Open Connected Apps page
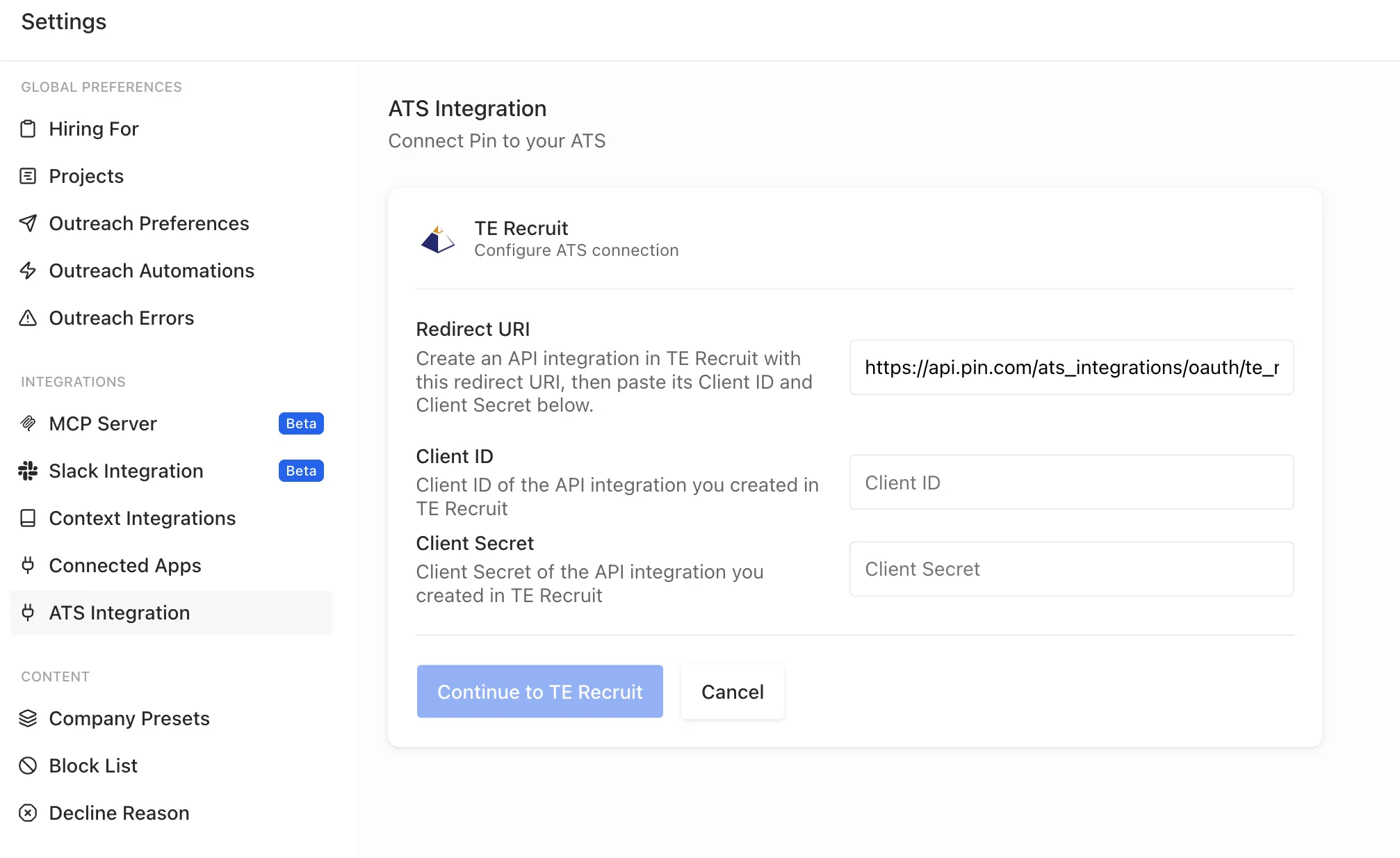 click(x=171, y=565)
